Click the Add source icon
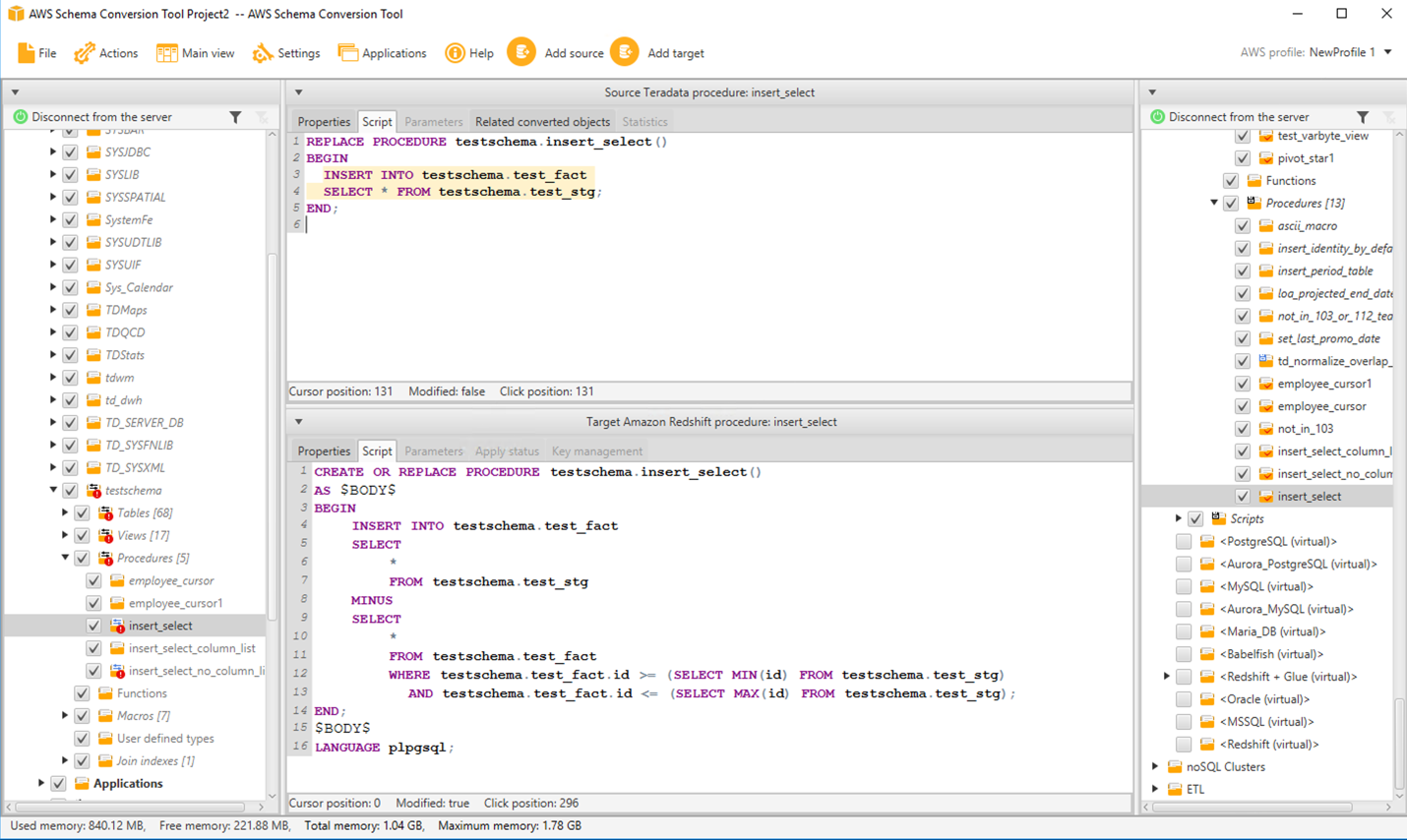The image size is (1407, 840). coord(521,52)
